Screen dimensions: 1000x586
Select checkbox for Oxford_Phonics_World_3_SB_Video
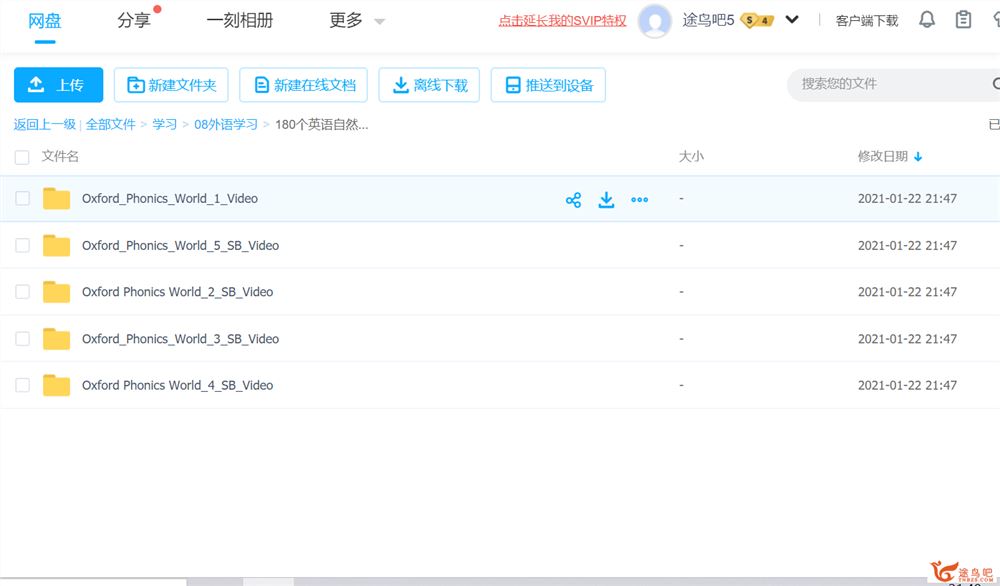(22, 339)
